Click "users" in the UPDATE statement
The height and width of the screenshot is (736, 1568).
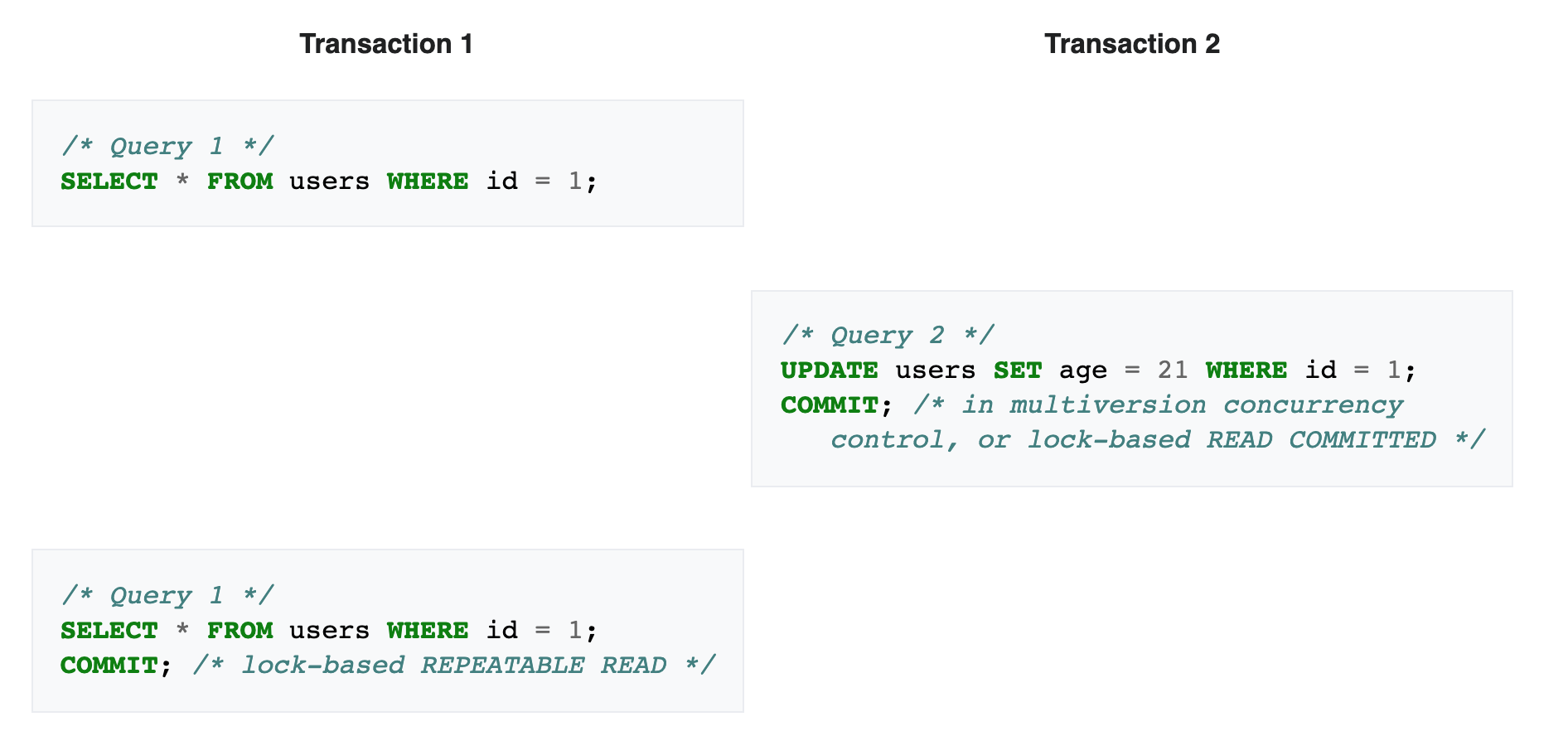click(935, 370)
